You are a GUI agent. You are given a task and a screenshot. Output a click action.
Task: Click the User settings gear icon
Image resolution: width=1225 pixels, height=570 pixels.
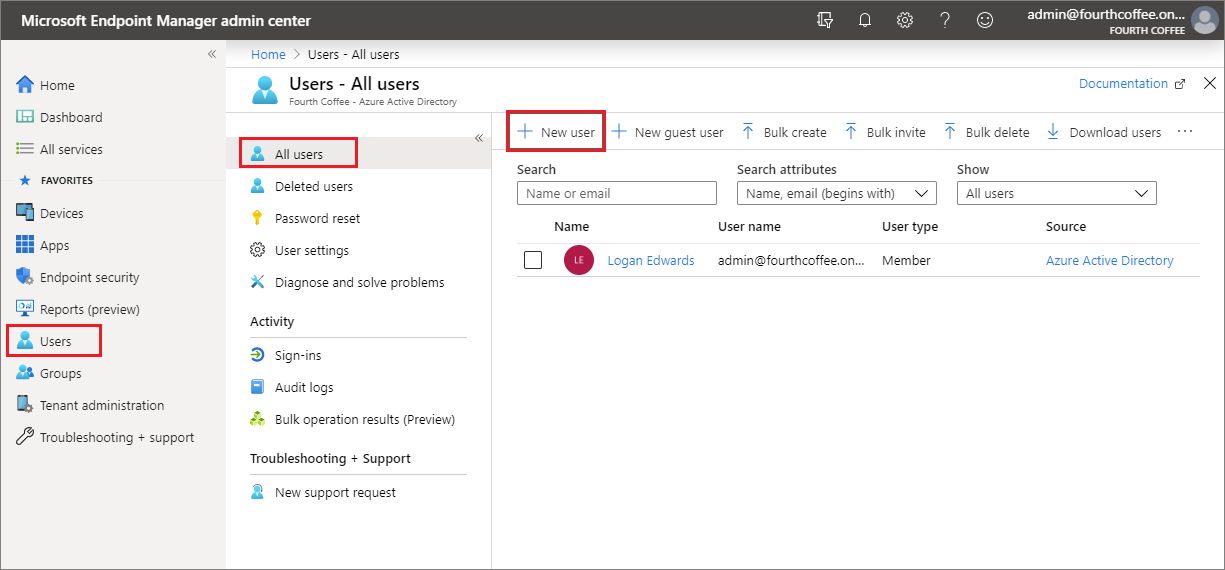(x=257, y=250)
